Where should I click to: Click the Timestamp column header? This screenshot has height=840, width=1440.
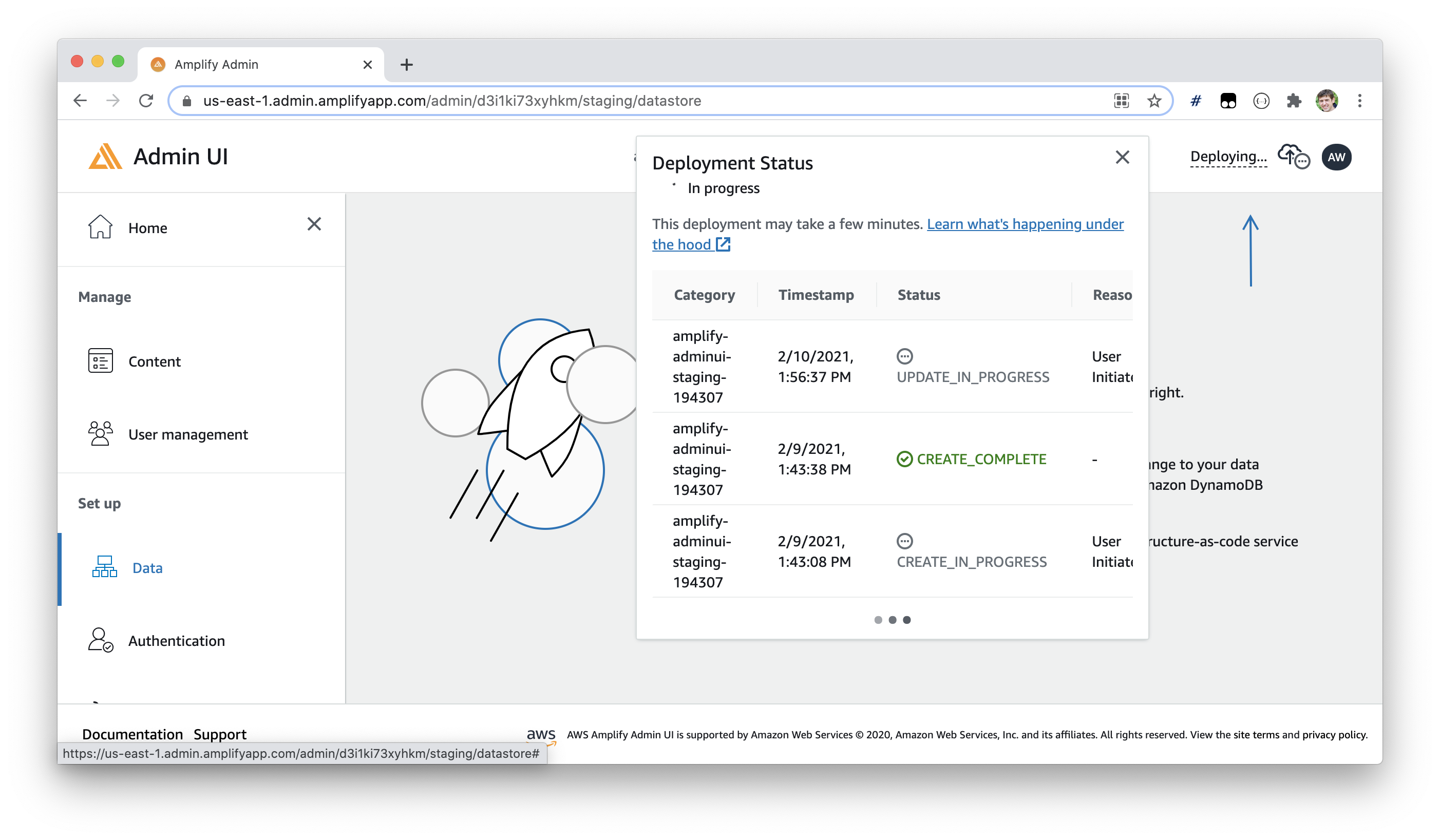point(816,295)
